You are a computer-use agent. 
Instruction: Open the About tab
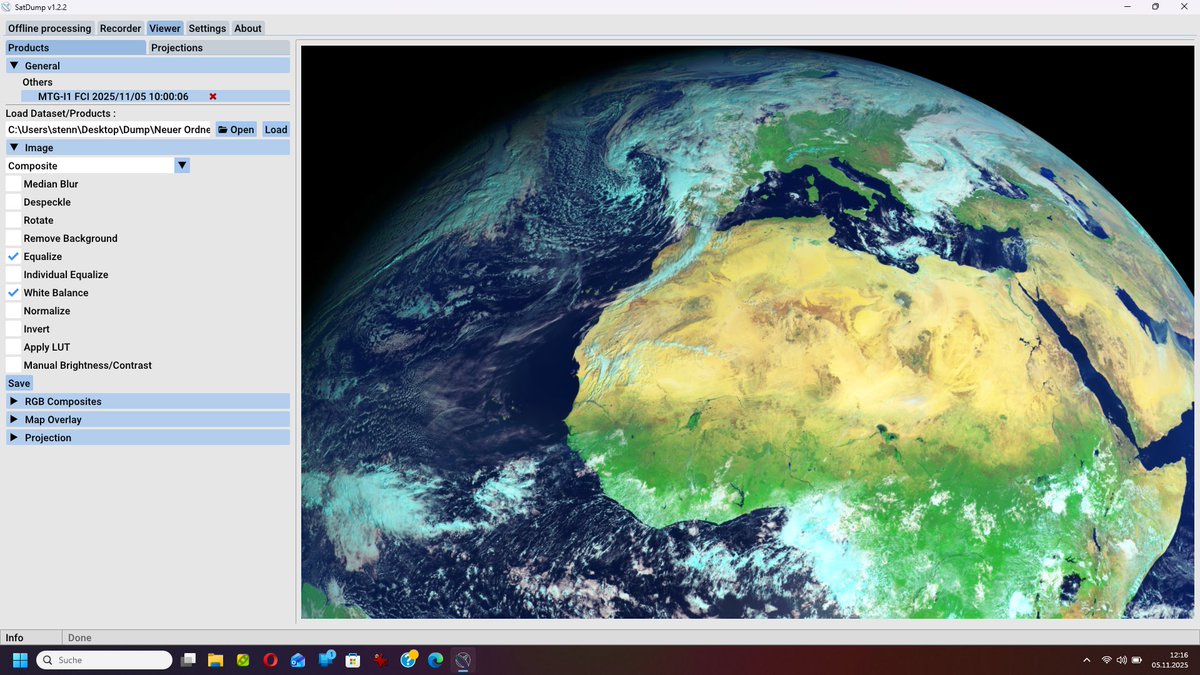pos(248,28)
